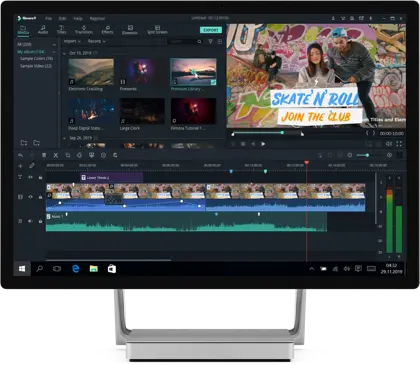Viewport: 420px width, 365px height.
Task: Open the Split Screen panel
Action: (x=157, y=30)
